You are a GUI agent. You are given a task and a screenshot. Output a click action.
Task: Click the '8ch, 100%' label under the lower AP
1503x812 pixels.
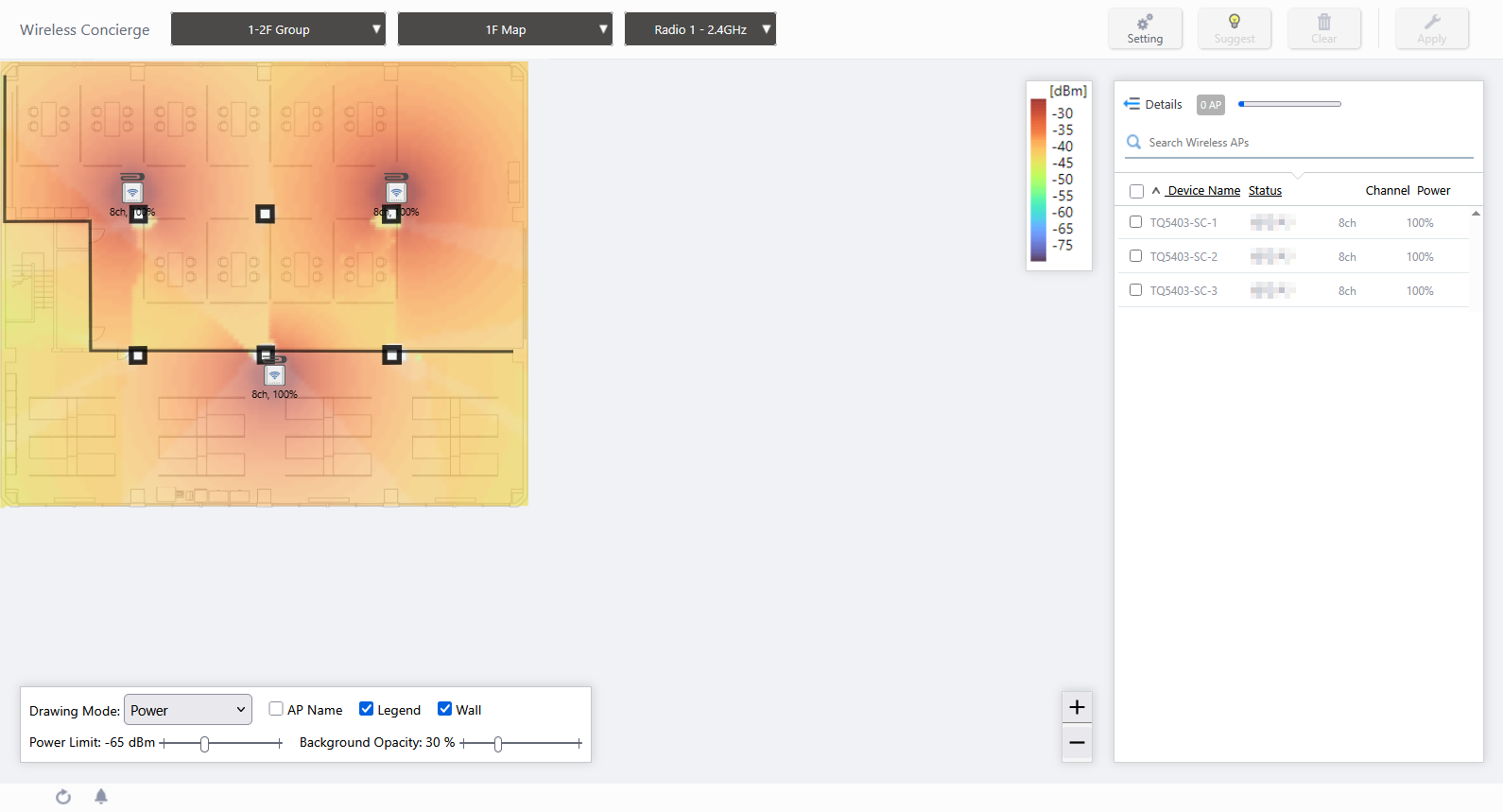point(274,394)
